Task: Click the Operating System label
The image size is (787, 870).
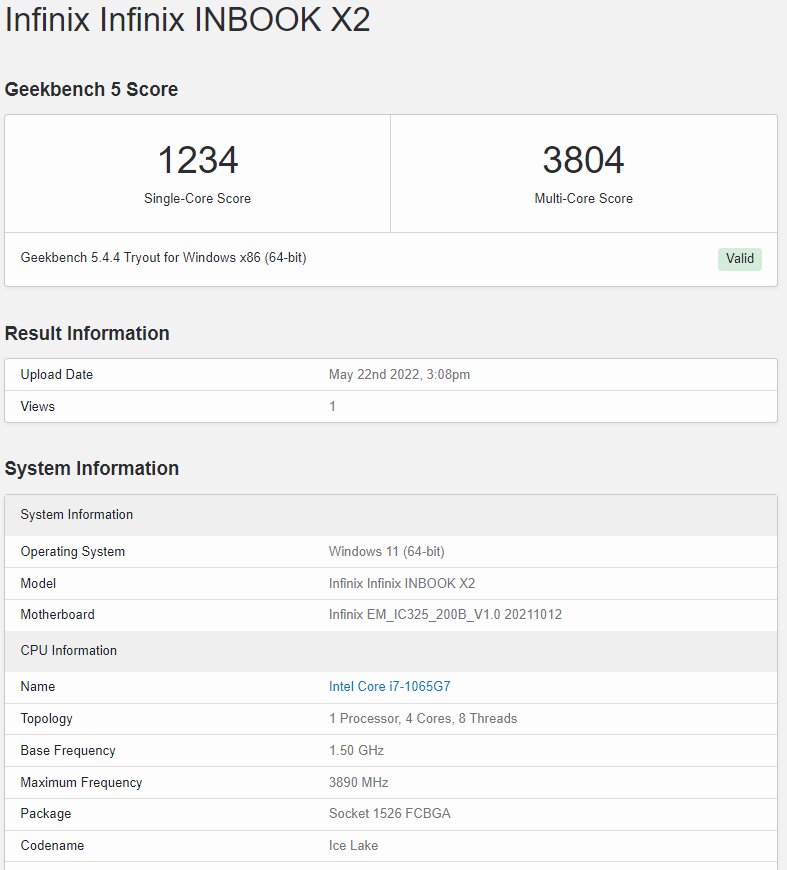Action: (73, 552)
